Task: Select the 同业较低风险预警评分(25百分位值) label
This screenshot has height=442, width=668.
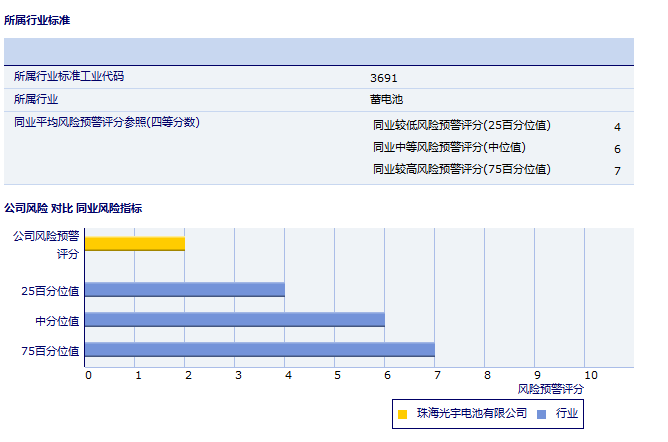Action: pos(461,126)
